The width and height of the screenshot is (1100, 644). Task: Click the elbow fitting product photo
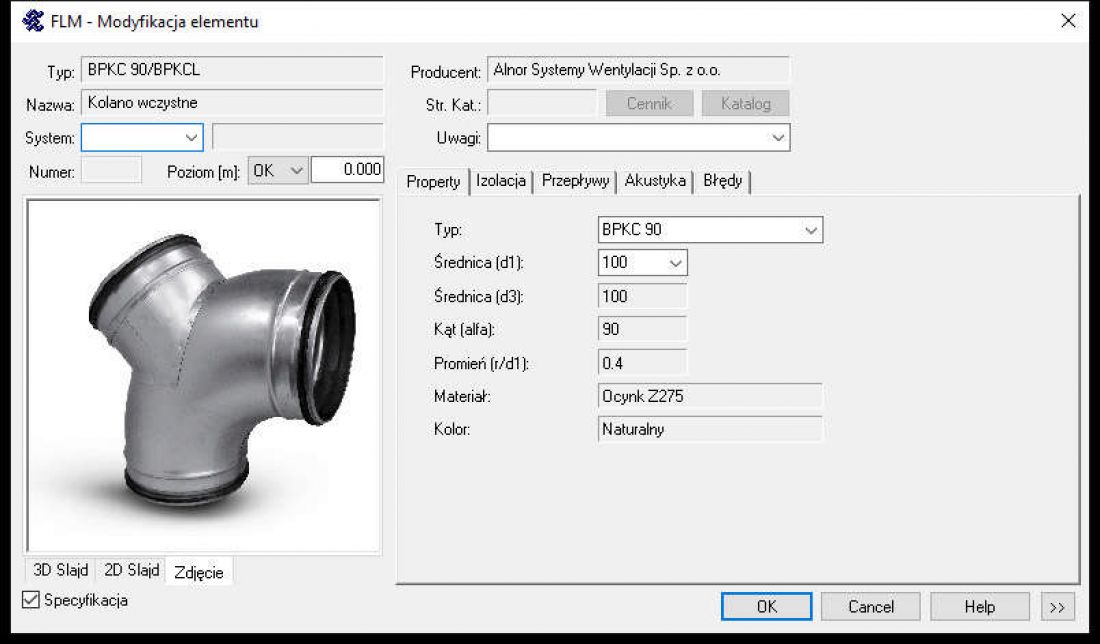pyautogui.click(x=204, y=376)
